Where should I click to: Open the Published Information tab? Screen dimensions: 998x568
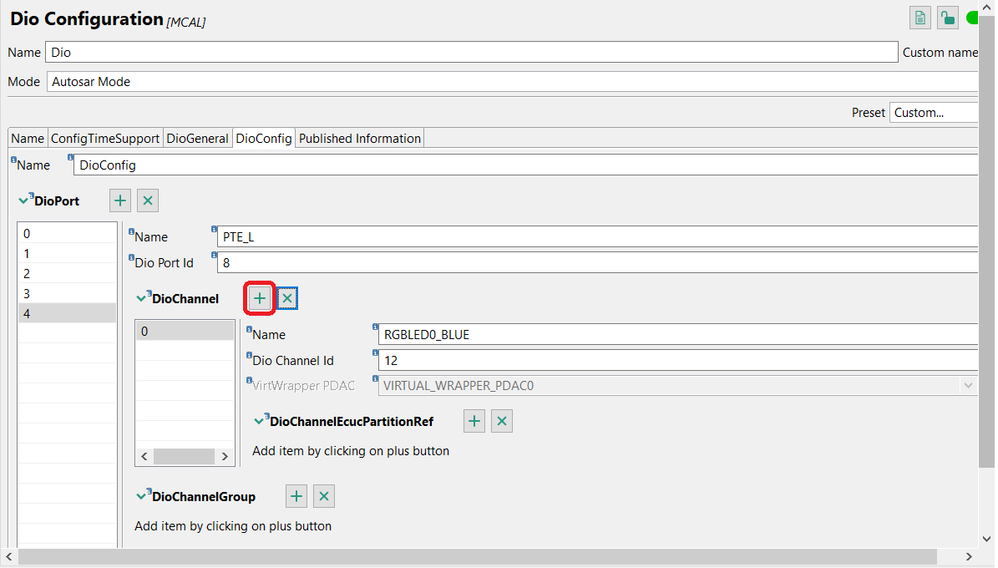[360, 138]
